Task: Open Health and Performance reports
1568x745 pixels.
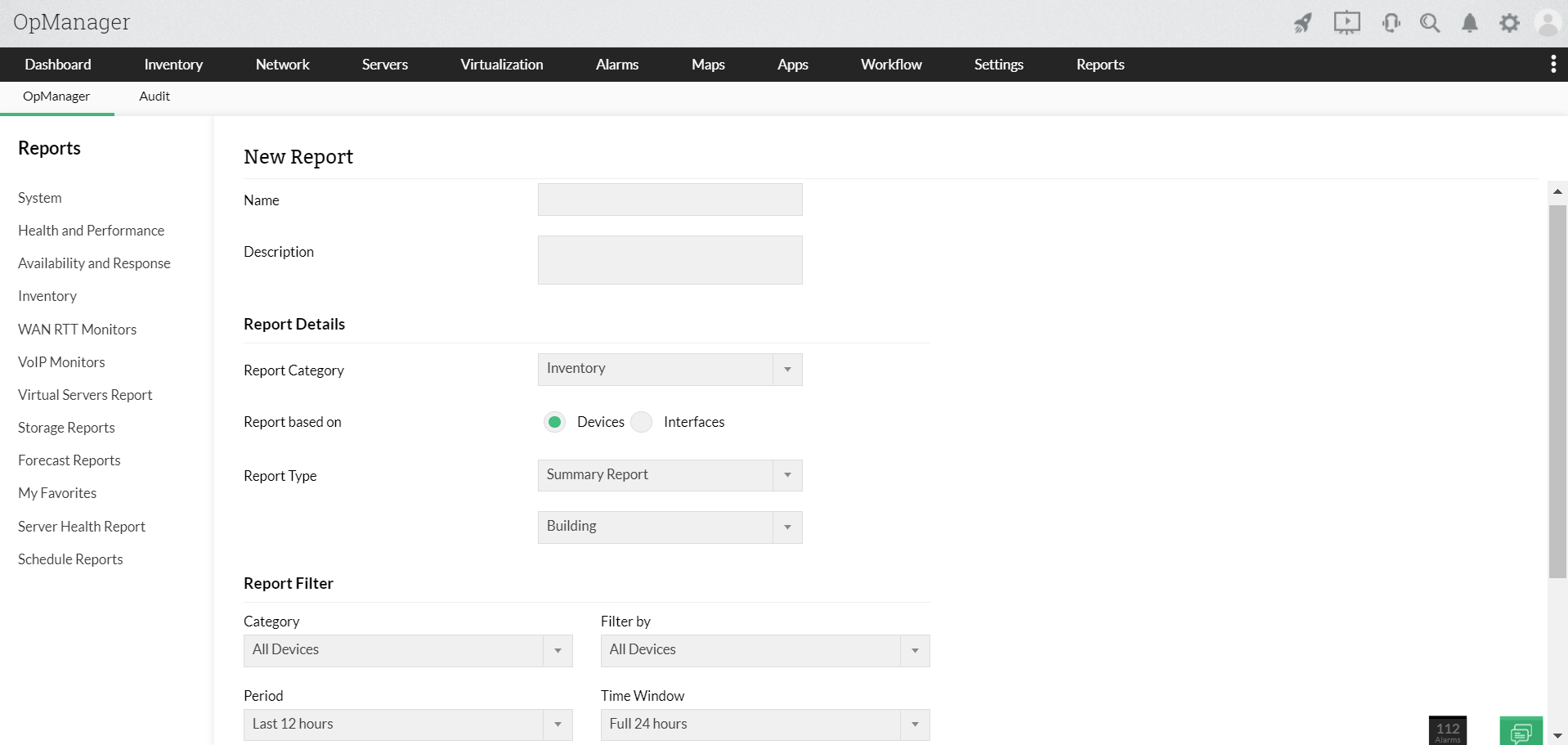Action: pyautogui.click(x=92, y=231)
